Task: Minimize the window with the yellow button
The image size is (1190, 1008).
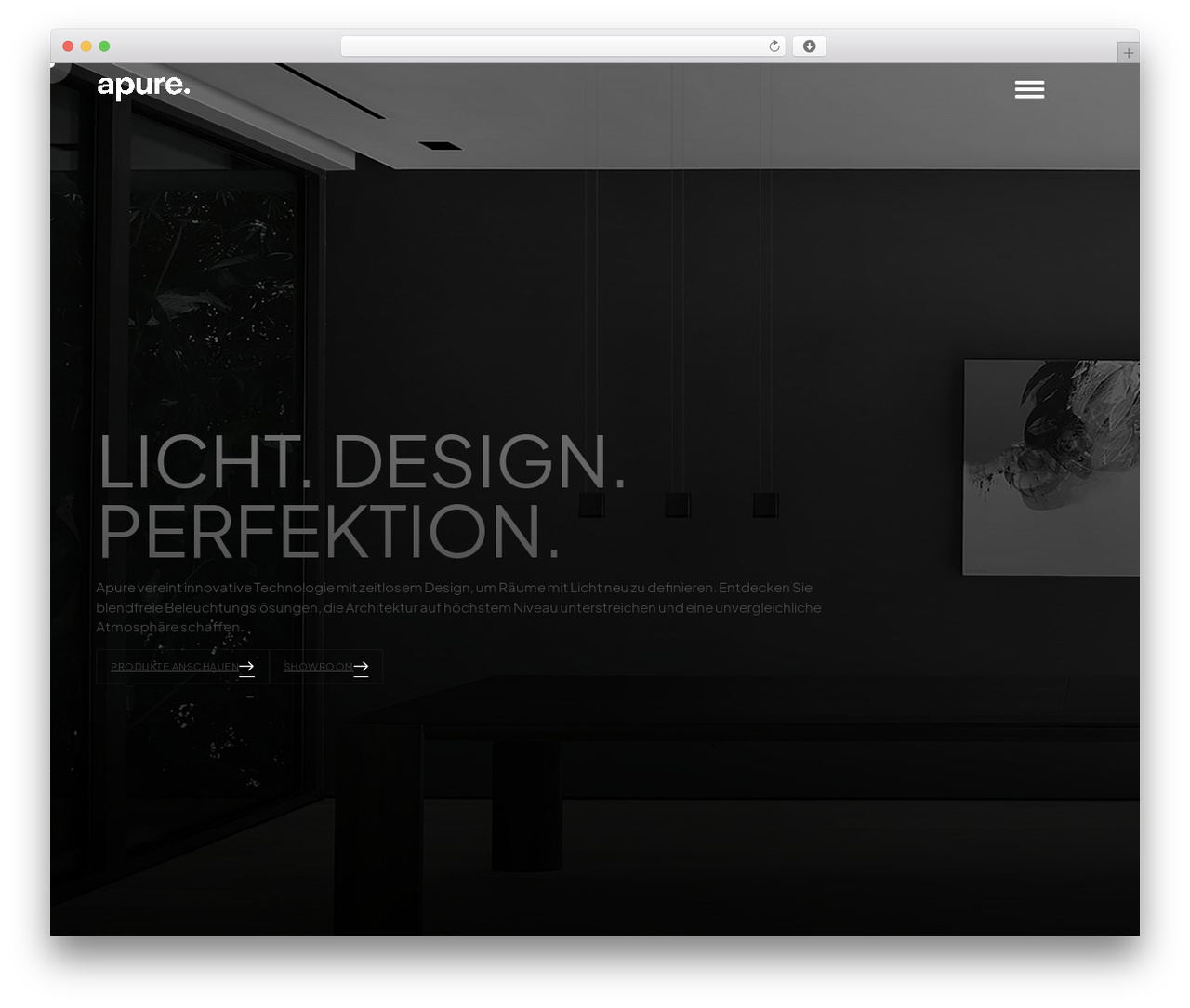Action: coord(86,46)
